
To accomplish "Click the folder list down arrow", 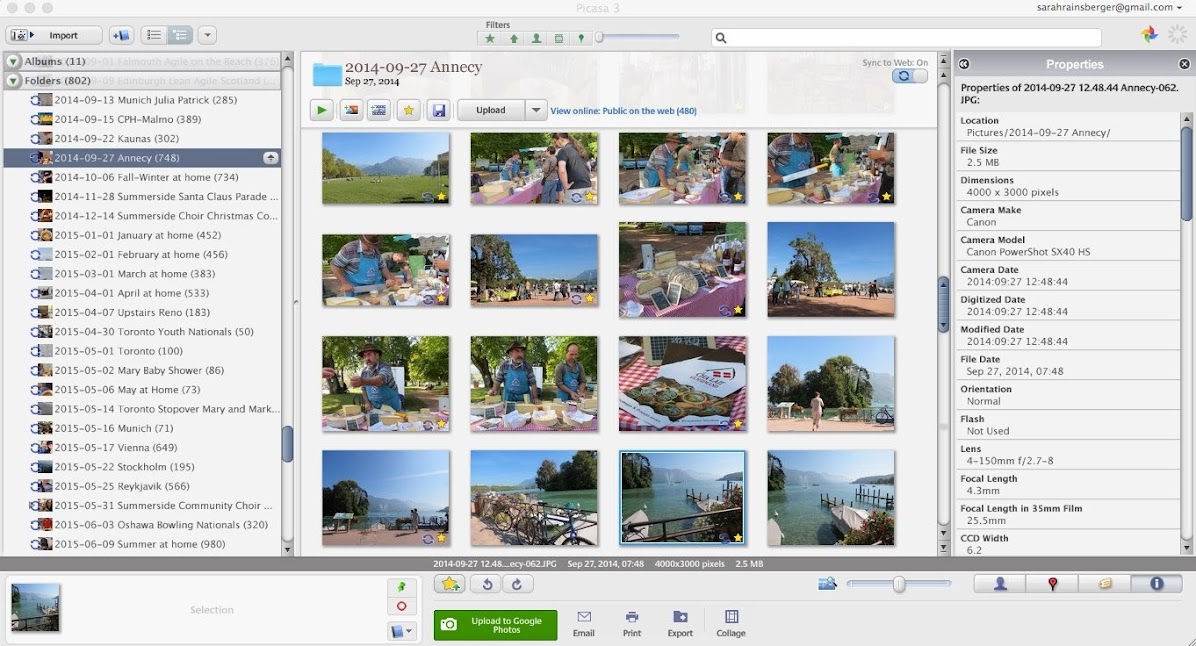I will 288,549.
